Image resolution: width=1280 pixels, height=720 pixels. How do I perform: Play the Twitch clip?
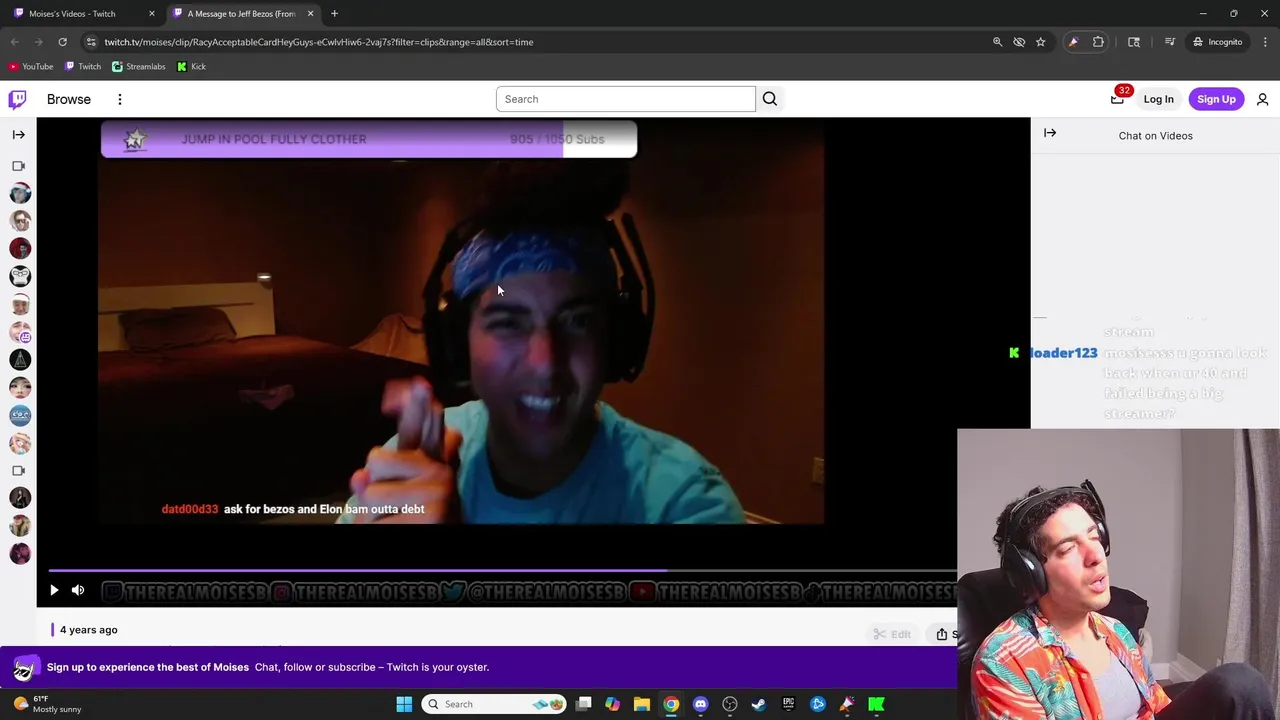point(54,590)
